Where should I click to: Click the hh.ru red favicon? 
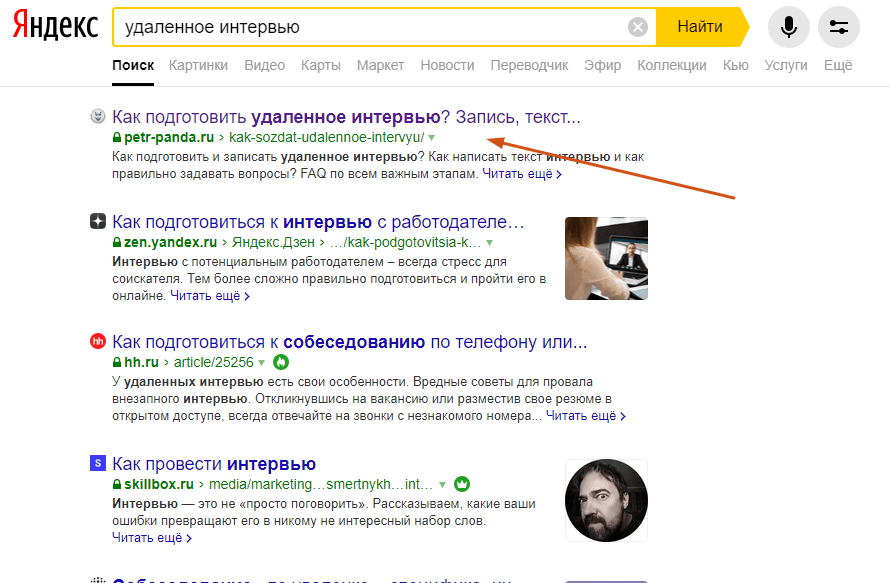click(x=98, y=341)
